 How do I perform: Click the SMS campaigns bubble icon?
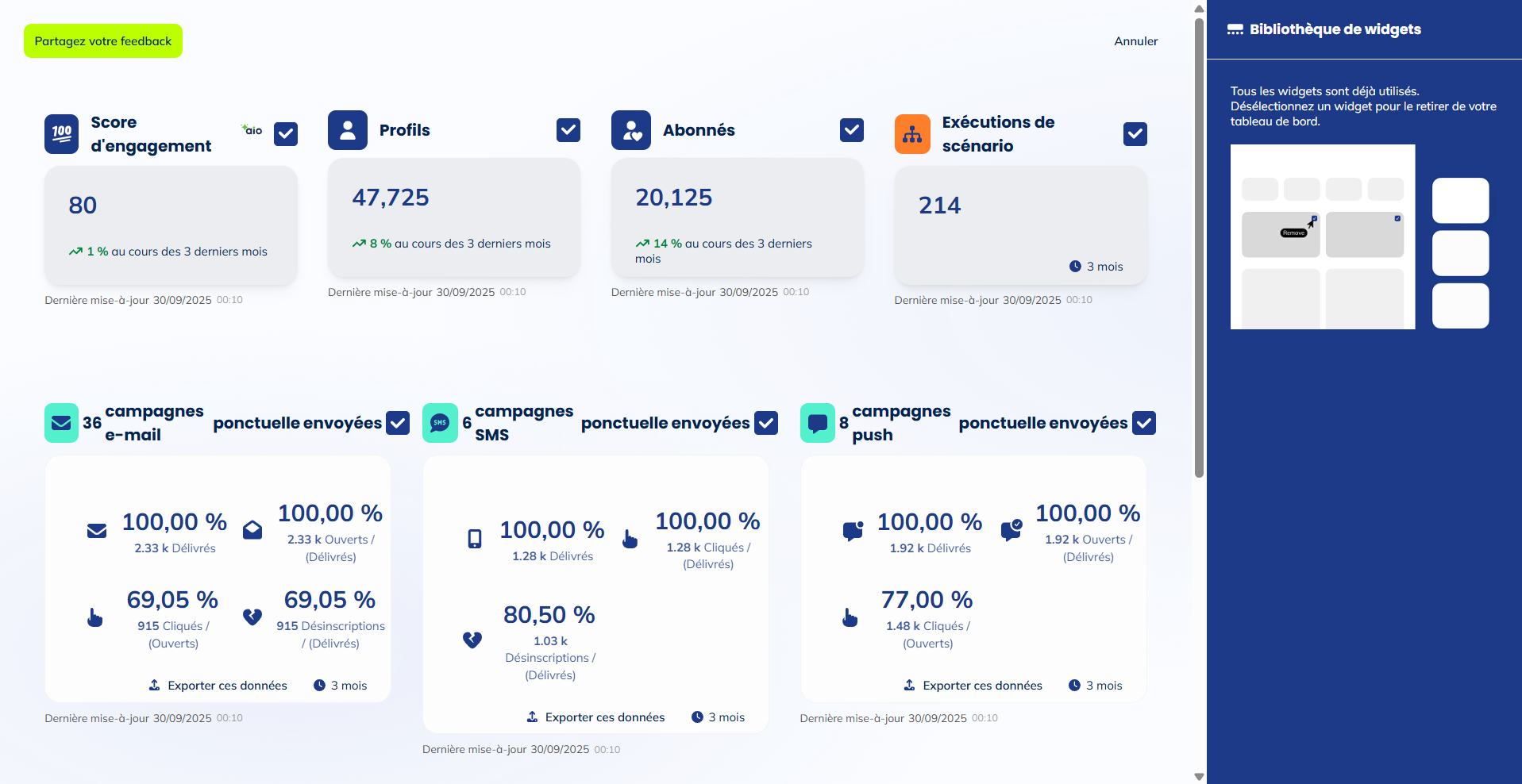pos(440,423)
